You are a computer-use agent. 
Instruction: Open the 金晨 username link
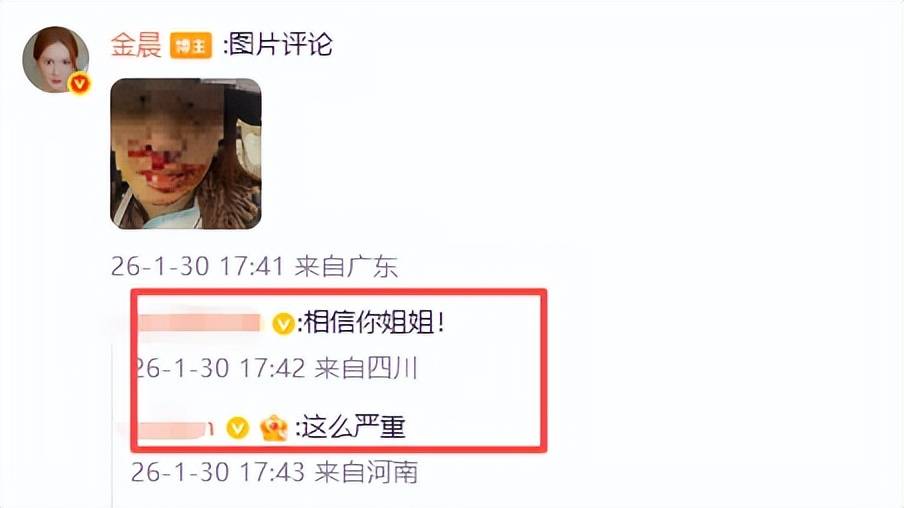135,44
